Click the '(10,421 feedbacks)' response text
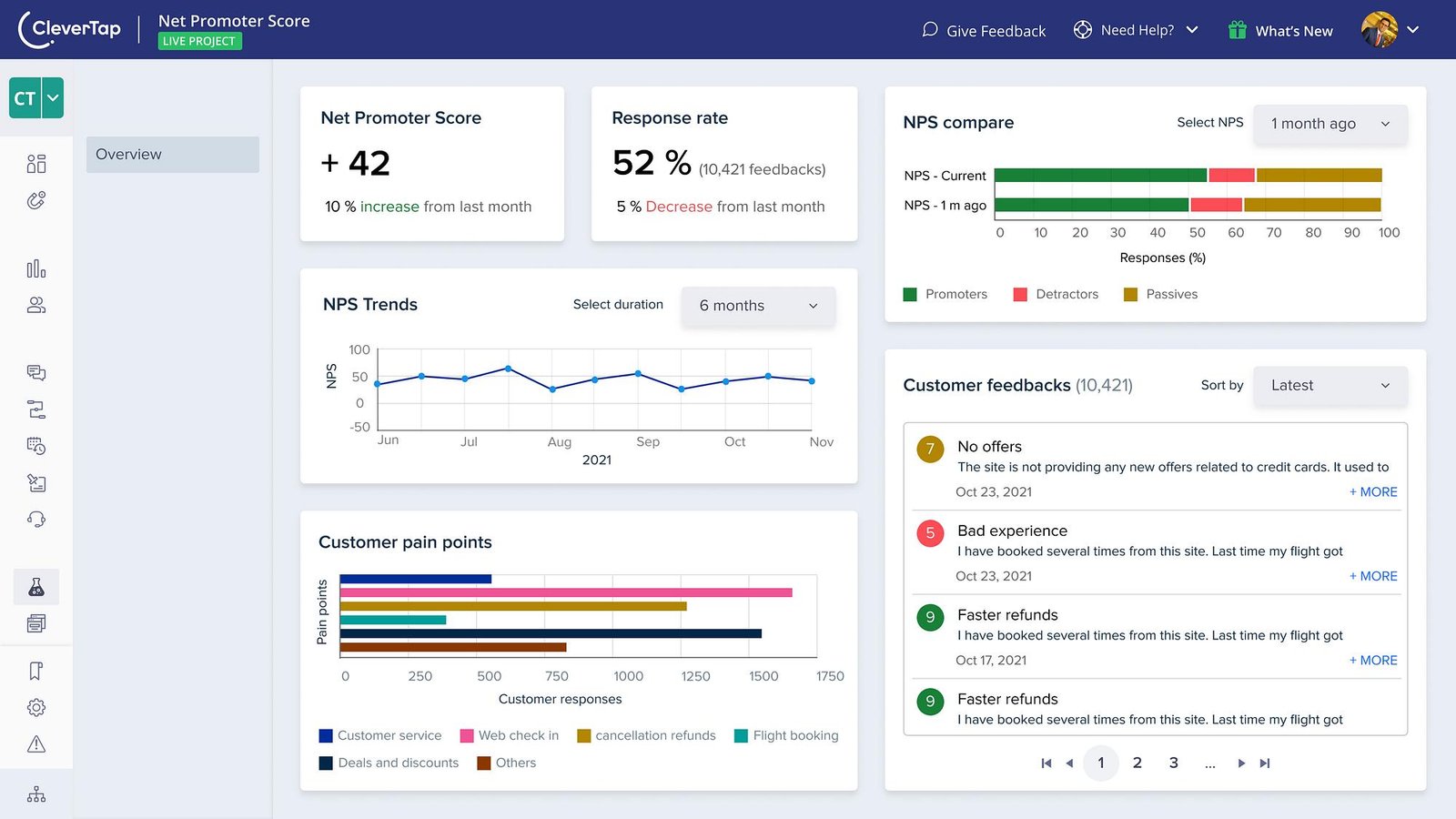This screenshot has width=1456, height=819. pyautogui.click(x=762, y=170)
